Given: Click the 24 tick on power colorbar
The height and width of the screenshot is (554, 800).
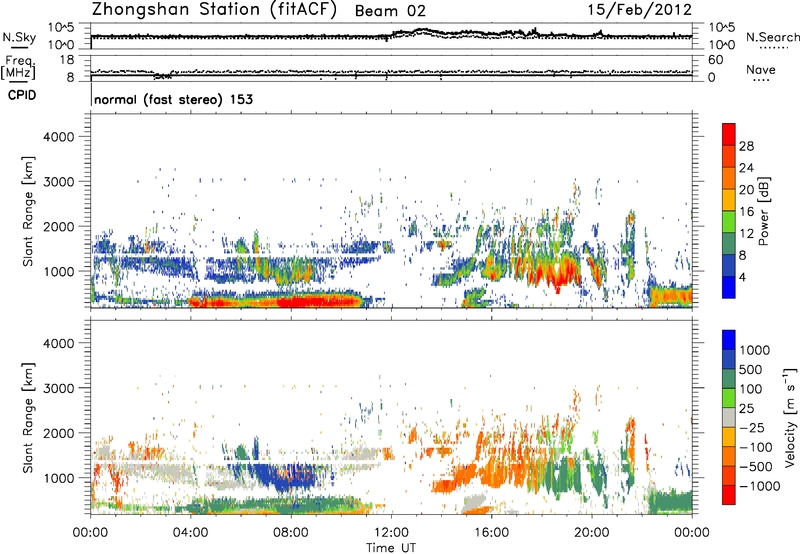Looking at the screenshot, I should tap(746, 168).
